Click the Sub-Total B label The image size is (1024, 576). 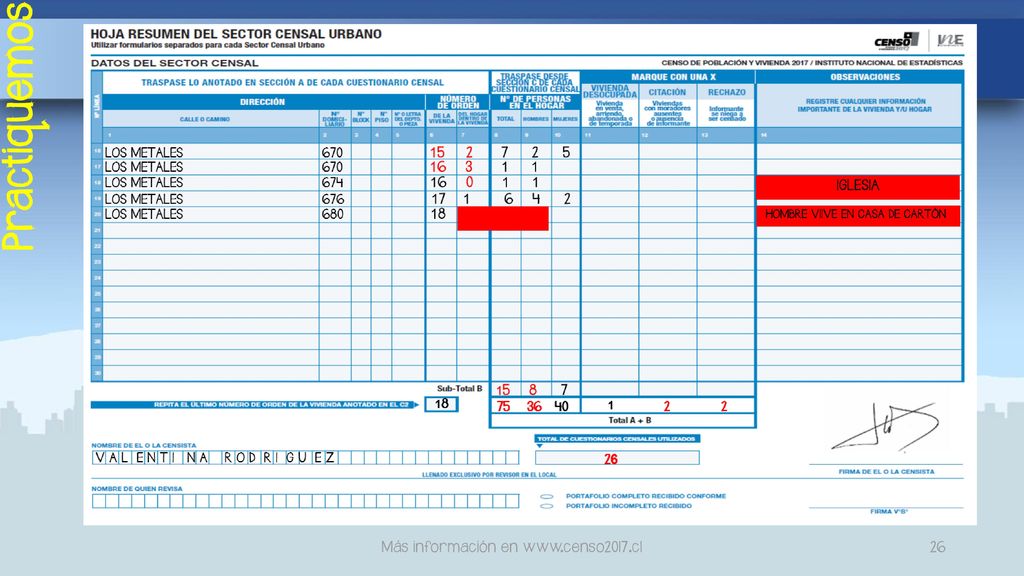point(460,389)
